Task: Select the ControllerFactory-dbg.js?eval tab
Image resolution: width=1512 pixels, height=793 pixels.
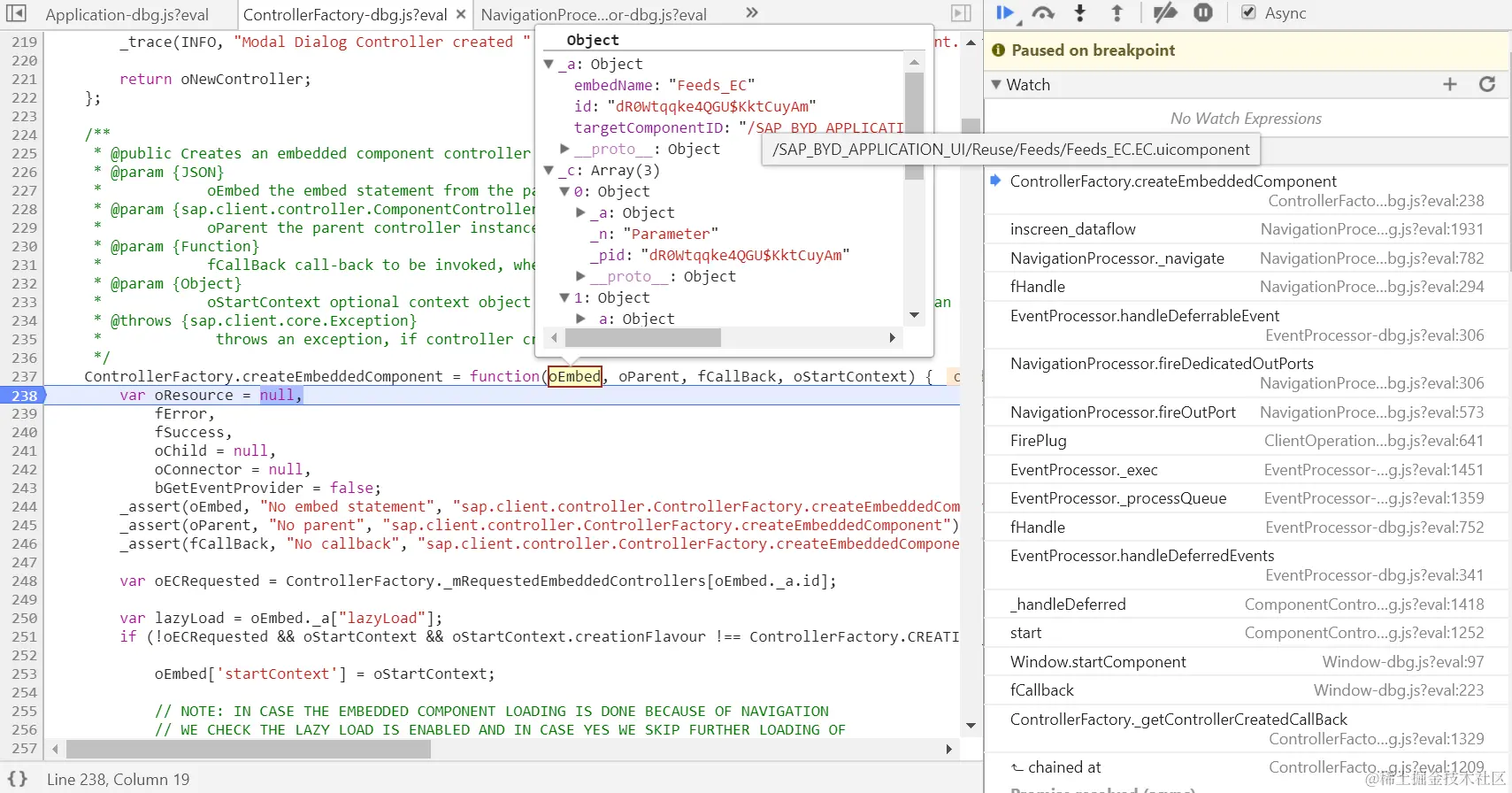Action: tap(345, 14)
